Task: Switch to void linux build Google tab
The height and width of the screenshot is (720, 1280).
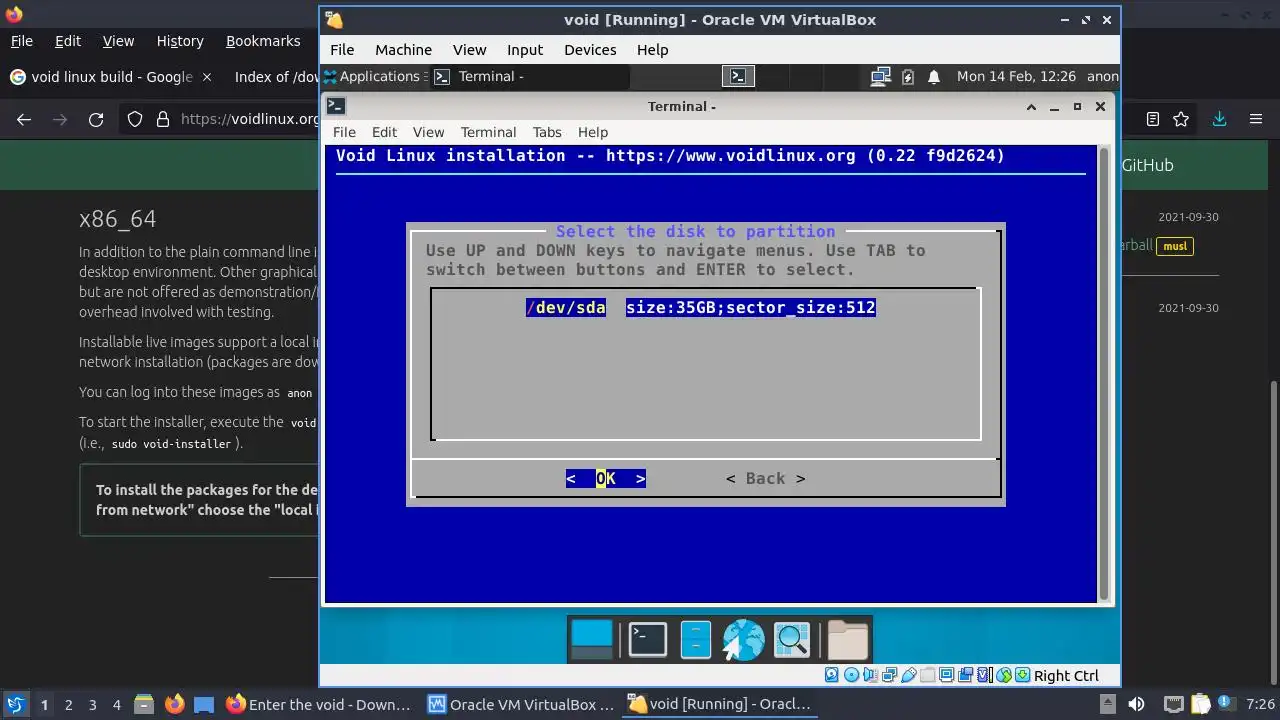Action: 110,77
